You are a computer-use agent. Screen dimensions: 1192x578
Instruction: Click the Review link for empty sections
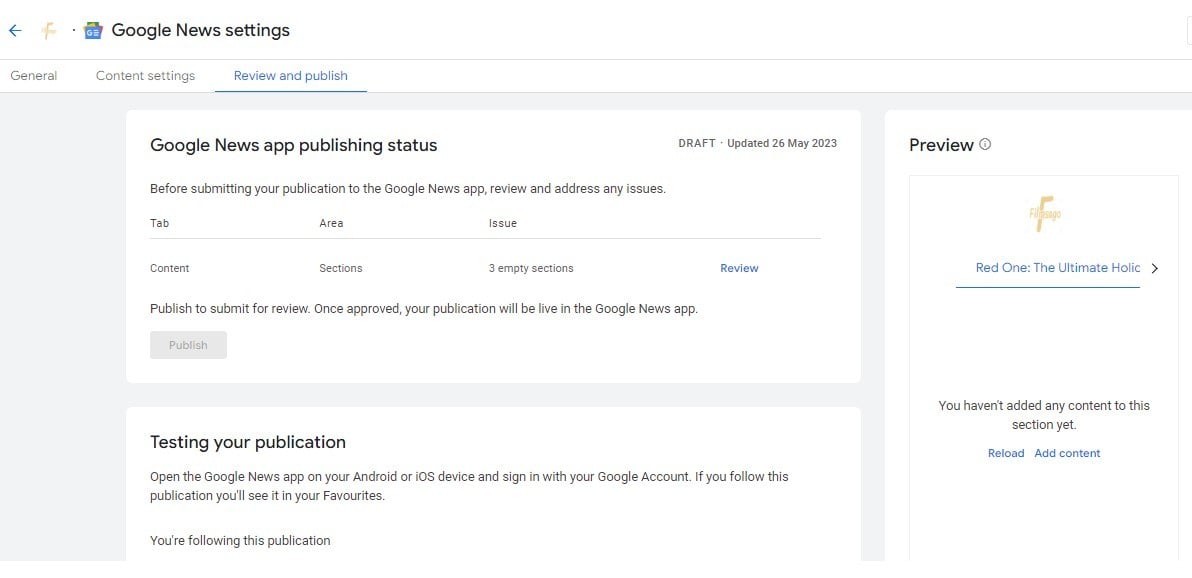click(x=739, y=268)
